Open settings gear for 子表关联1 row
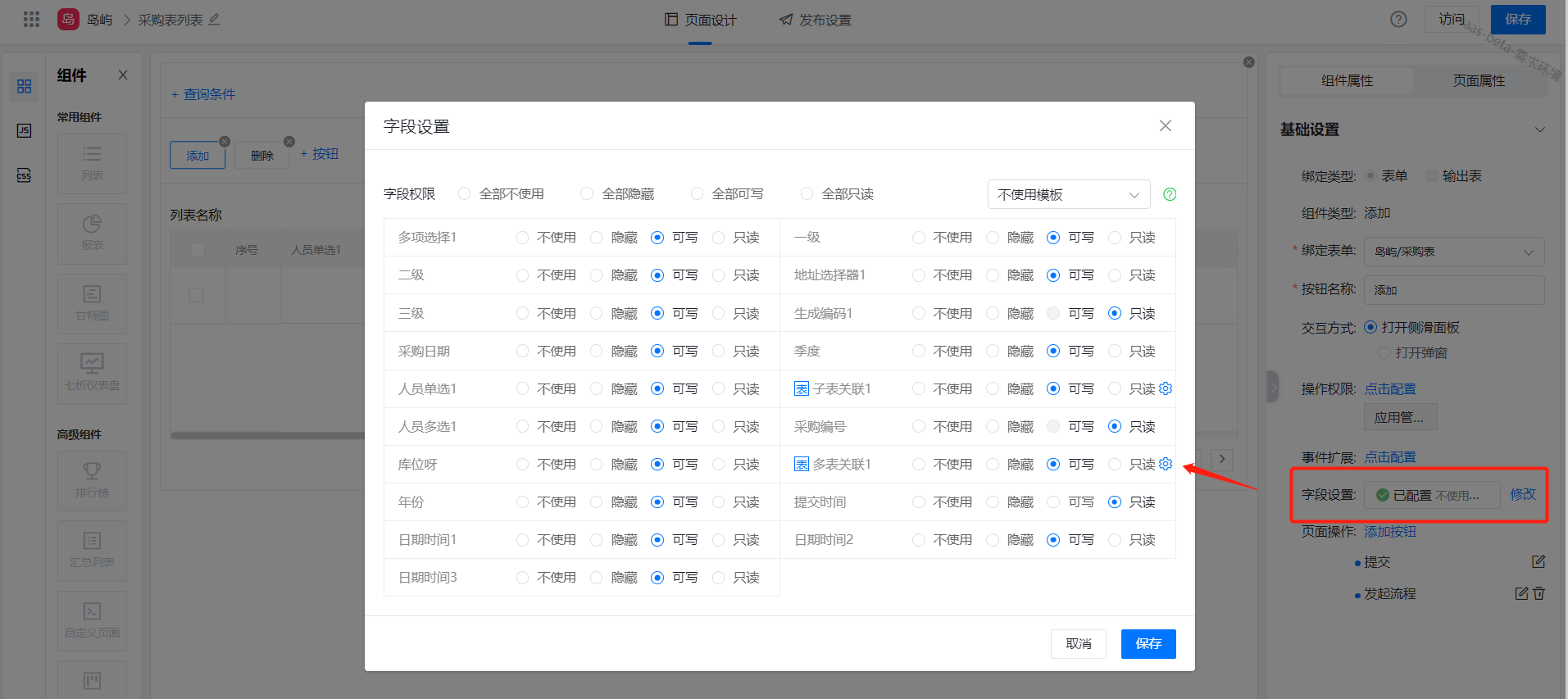The image size is (1568, 699). pyautogui.click(x=1166, y=388)
